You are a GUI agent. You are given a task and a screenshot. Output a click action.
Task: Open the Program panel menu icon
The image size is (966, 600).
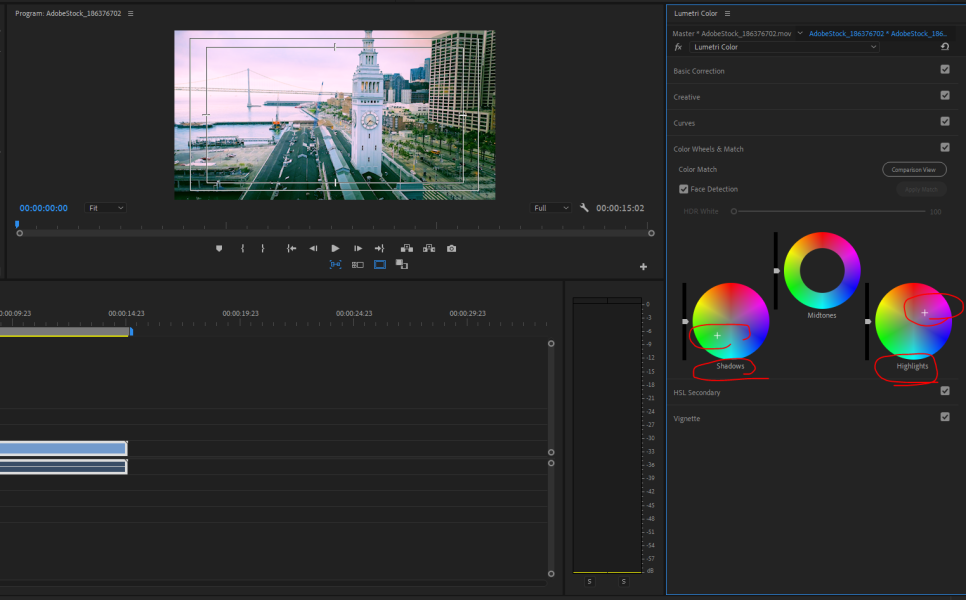pyautogui.click(x=131, y=14)
